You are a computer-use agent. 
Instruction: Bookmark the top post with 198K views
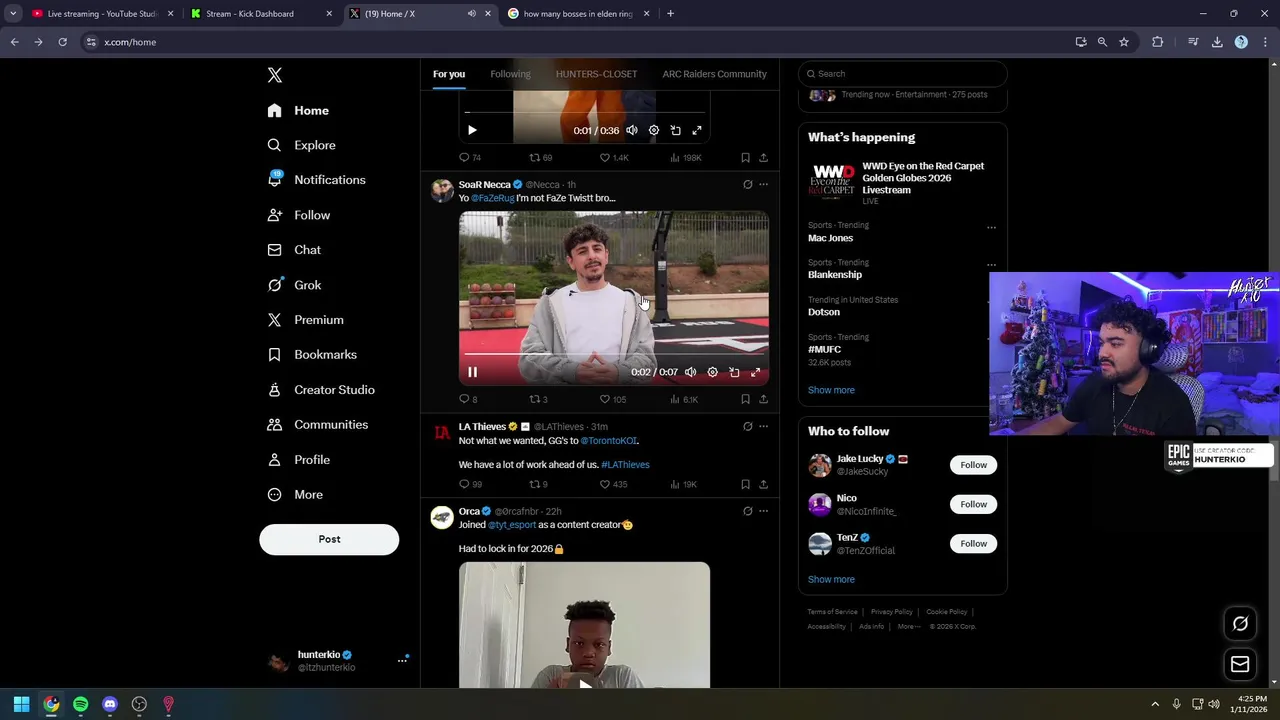745,157
